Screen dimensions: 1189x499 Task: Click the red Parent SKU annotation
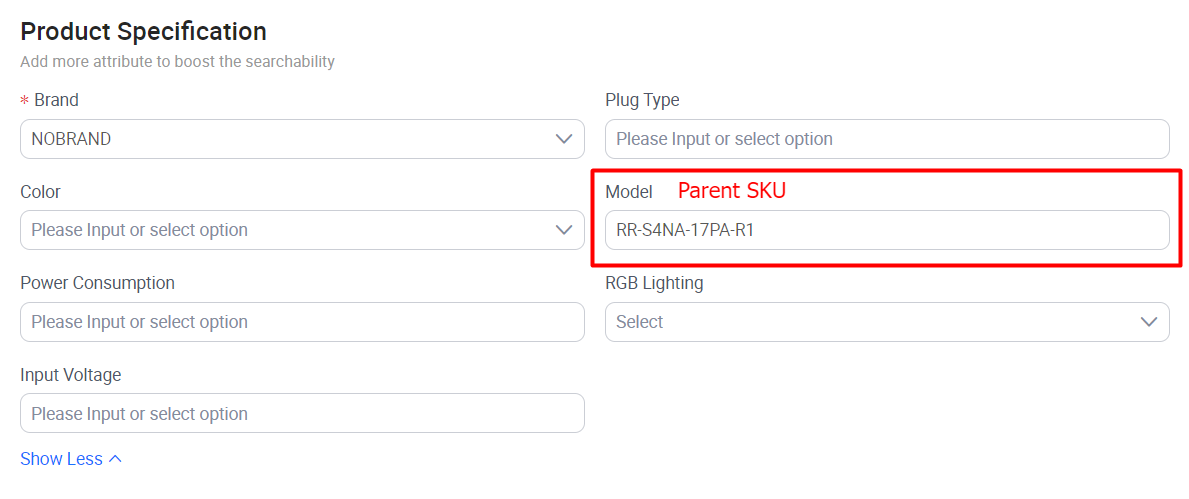point(732,191)
